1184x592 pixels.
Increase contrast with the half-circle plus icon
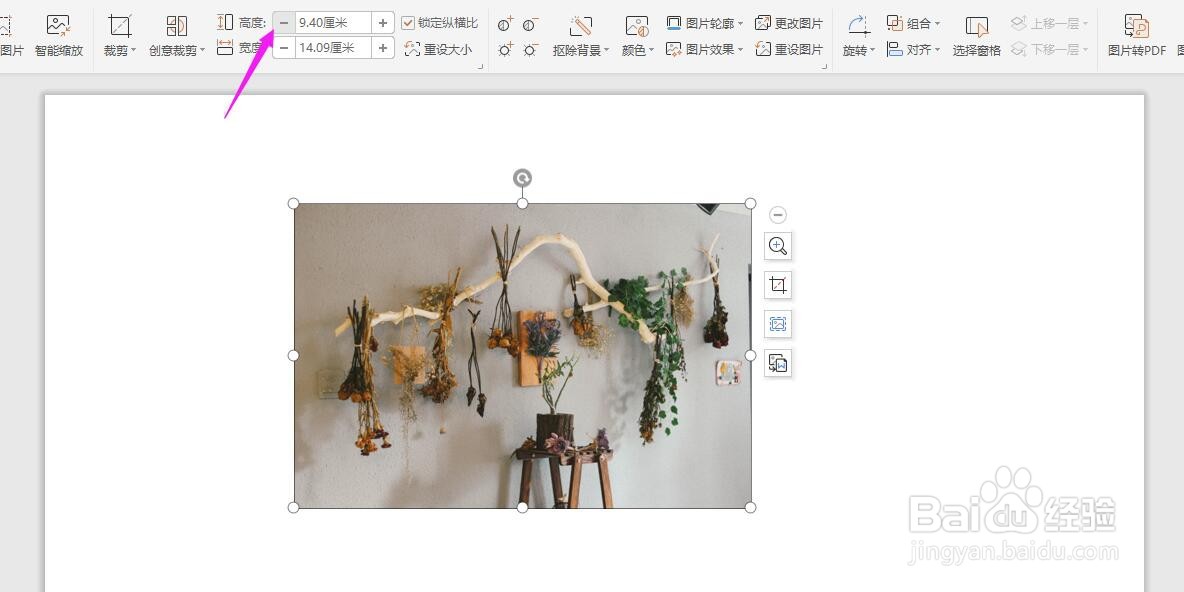tap(506, 24)
